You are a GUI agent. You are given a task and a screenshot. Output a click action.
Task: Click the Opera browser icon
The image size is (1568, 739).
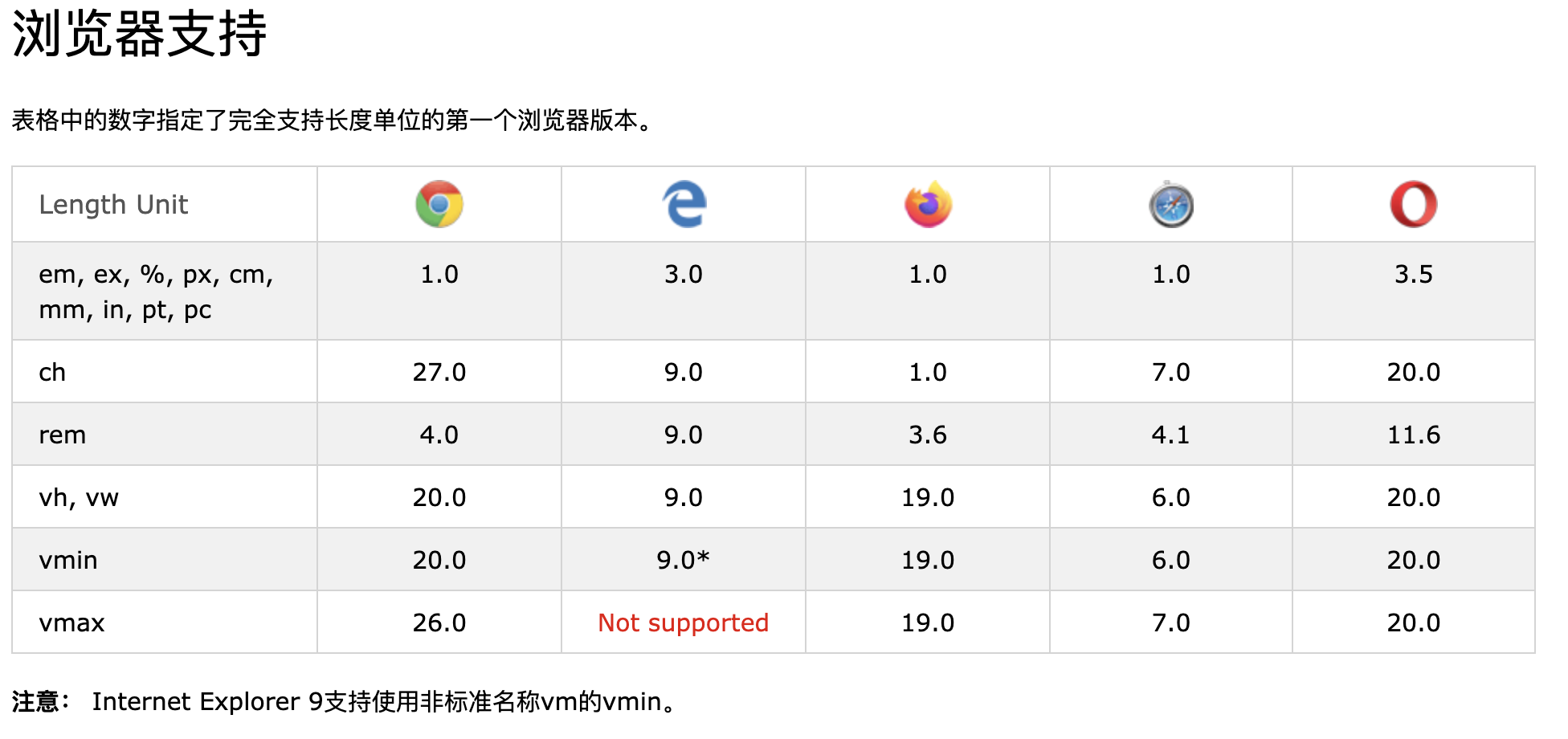(1414, 204)
